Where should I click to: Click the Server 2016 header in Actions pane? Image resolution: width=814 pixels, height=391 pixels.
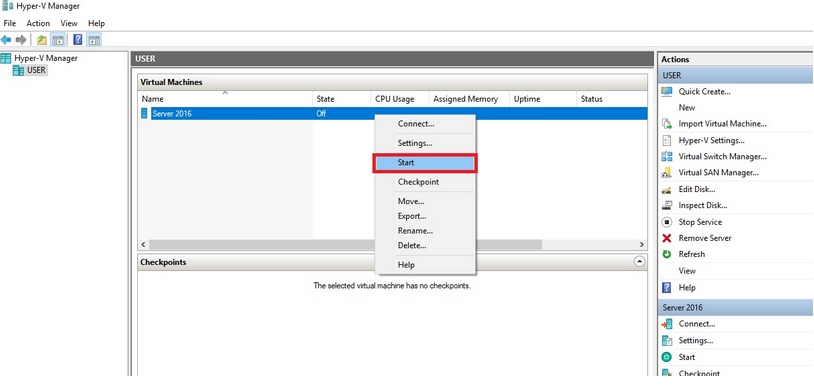pyautogui.click(x=735, y=307)
